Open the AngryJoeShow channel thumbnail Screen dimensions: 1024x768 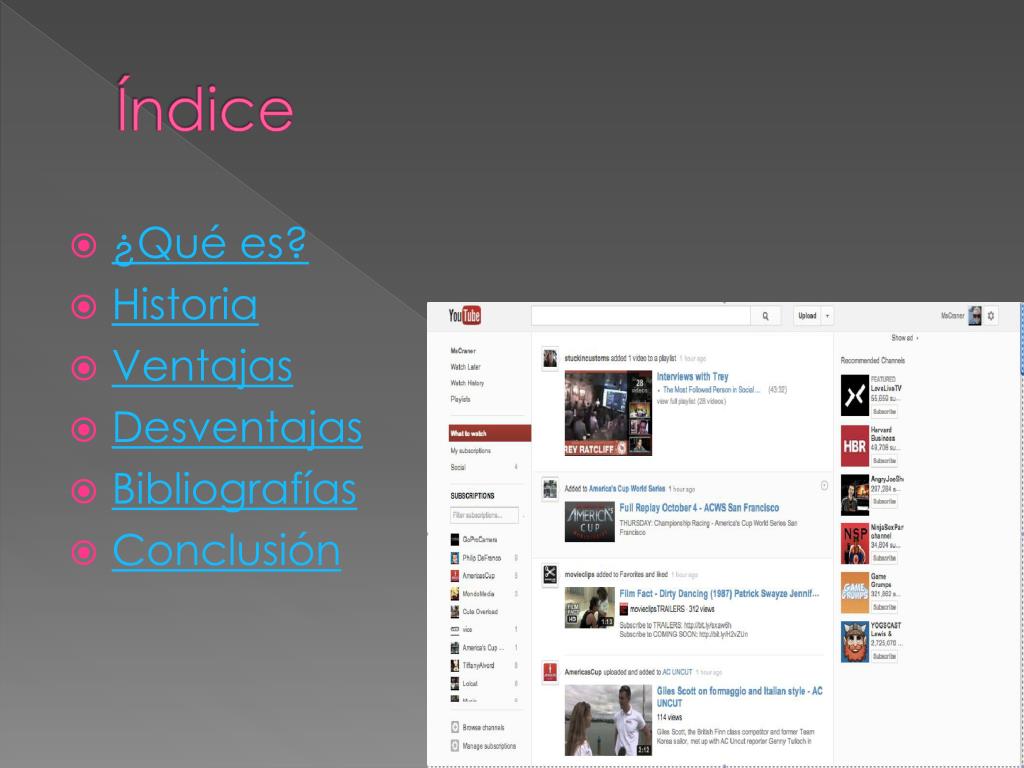[x=854, y=494]
